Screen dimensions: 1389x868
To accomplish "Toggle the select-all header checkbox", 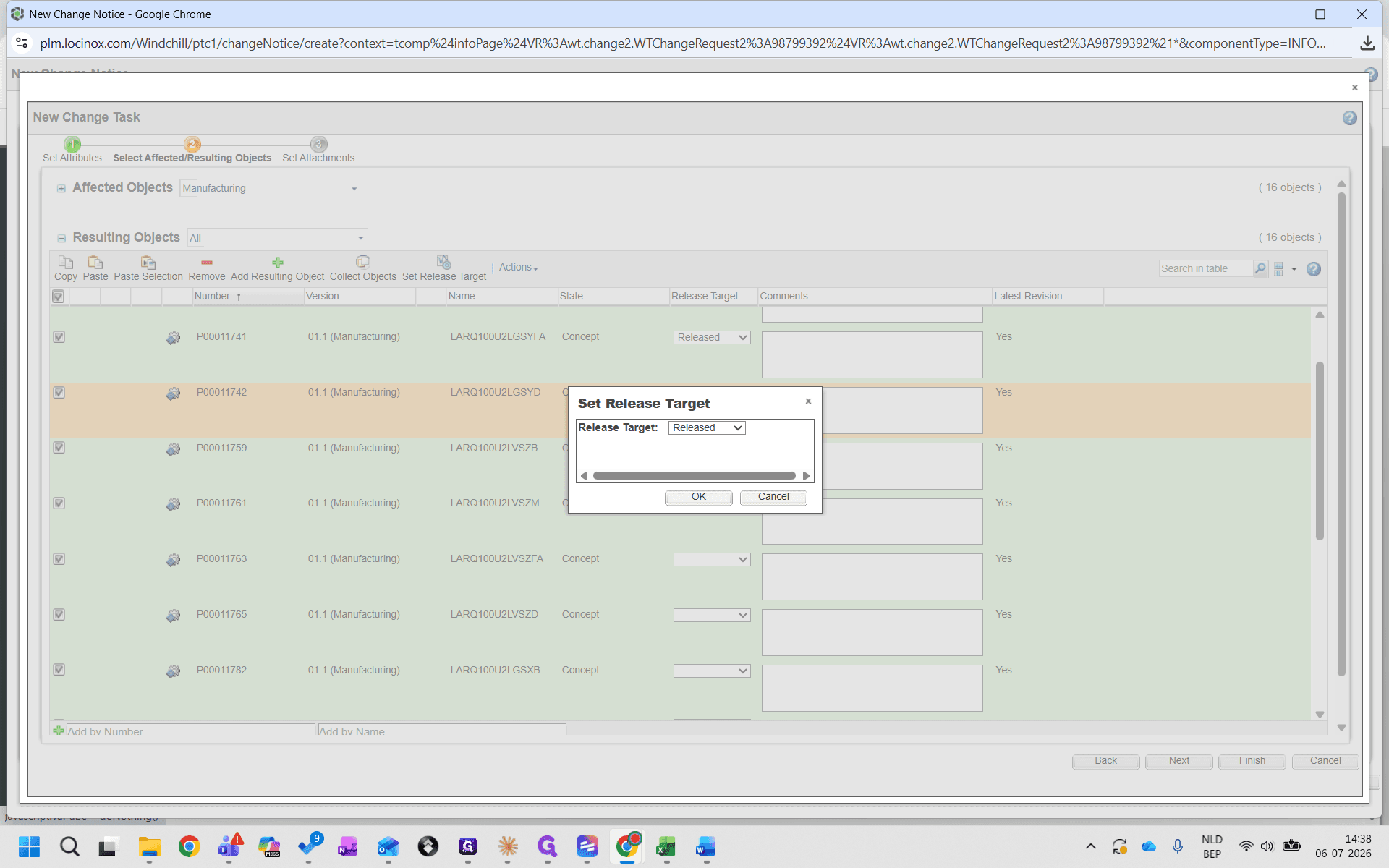I will (59, 297).
